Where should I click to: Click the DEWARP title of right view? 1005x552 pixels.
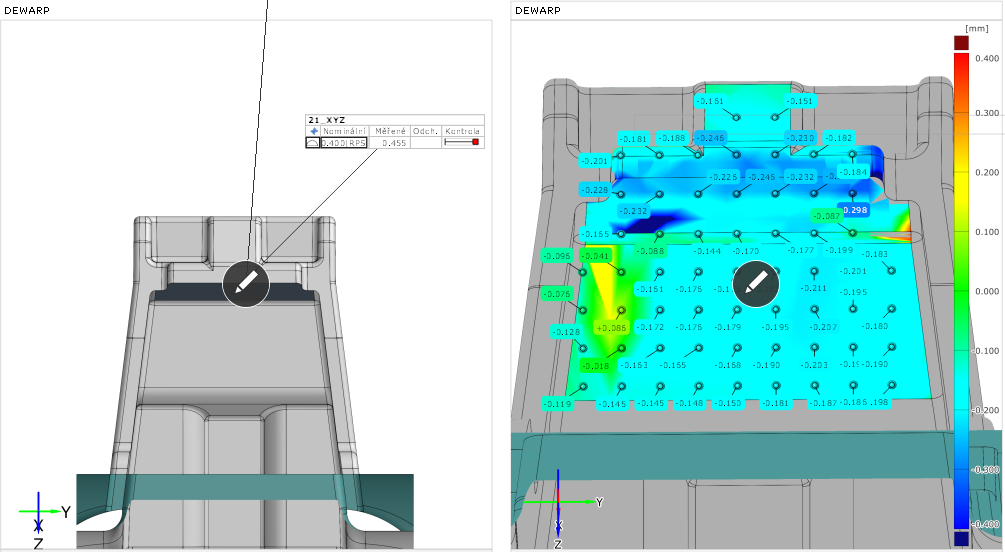point(538,10)
